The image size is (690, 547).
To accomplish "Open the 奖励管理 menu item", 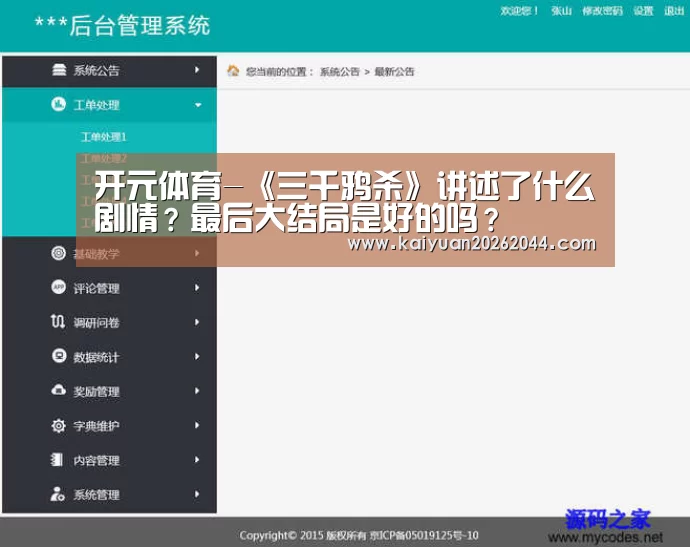I will 109,391.
